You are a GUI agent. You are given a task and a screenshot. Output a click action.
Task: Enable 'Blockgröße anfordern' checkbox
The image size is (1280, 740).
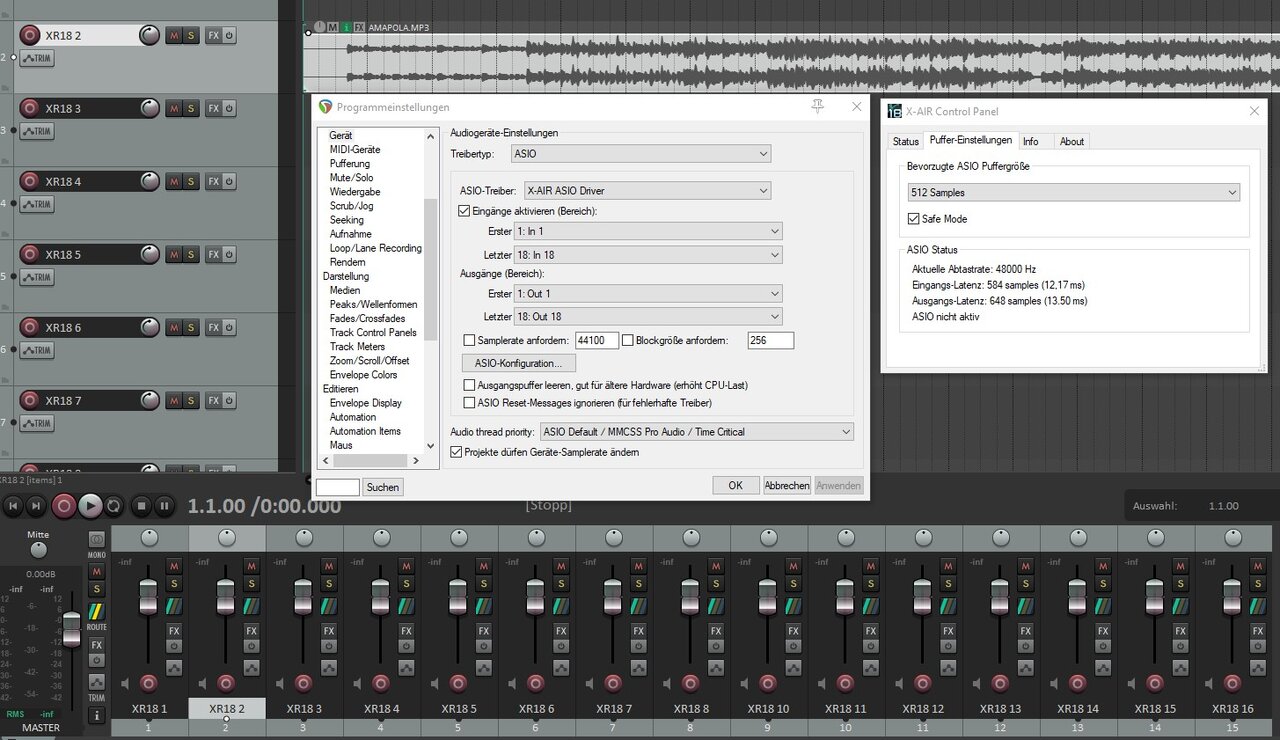point(628,341)
